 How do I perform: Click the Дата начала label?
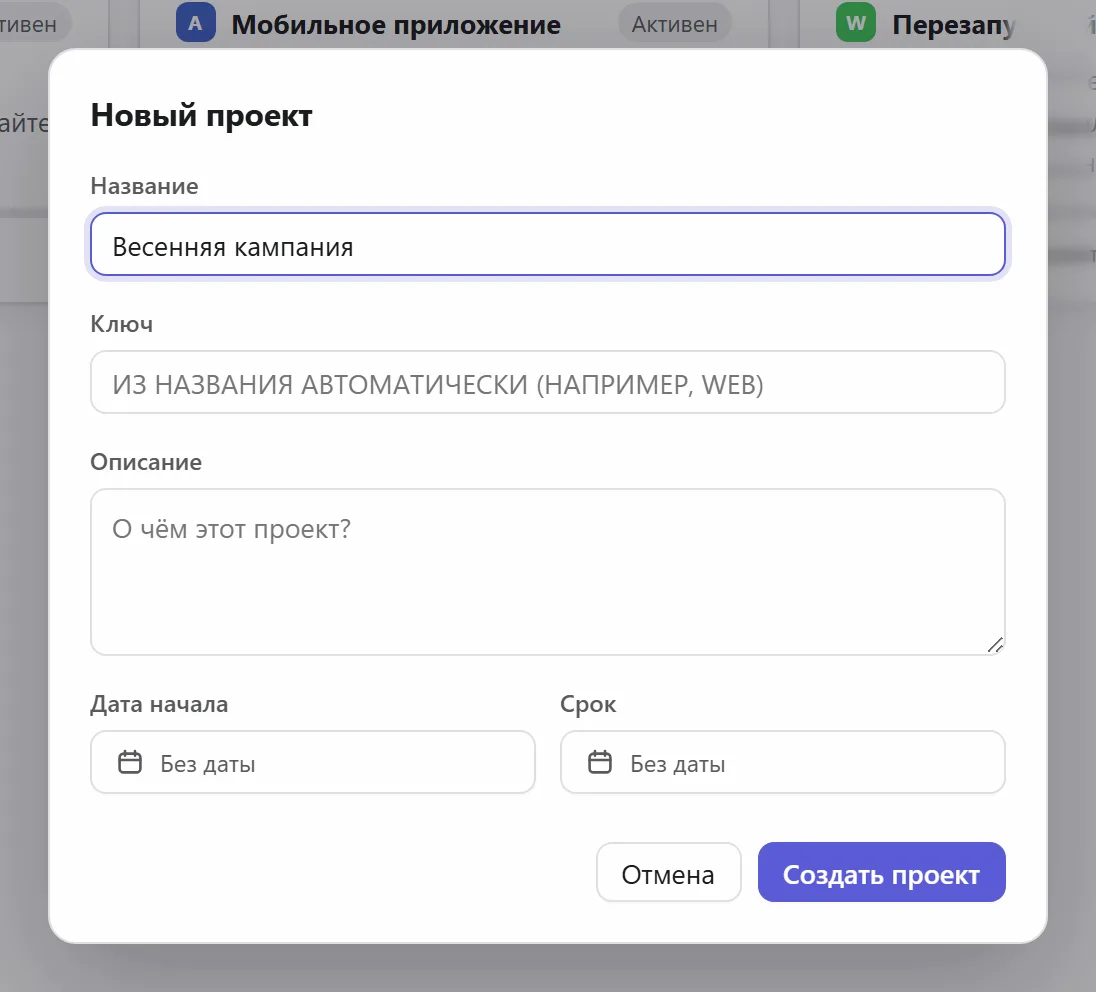click(x=159, y=704)
